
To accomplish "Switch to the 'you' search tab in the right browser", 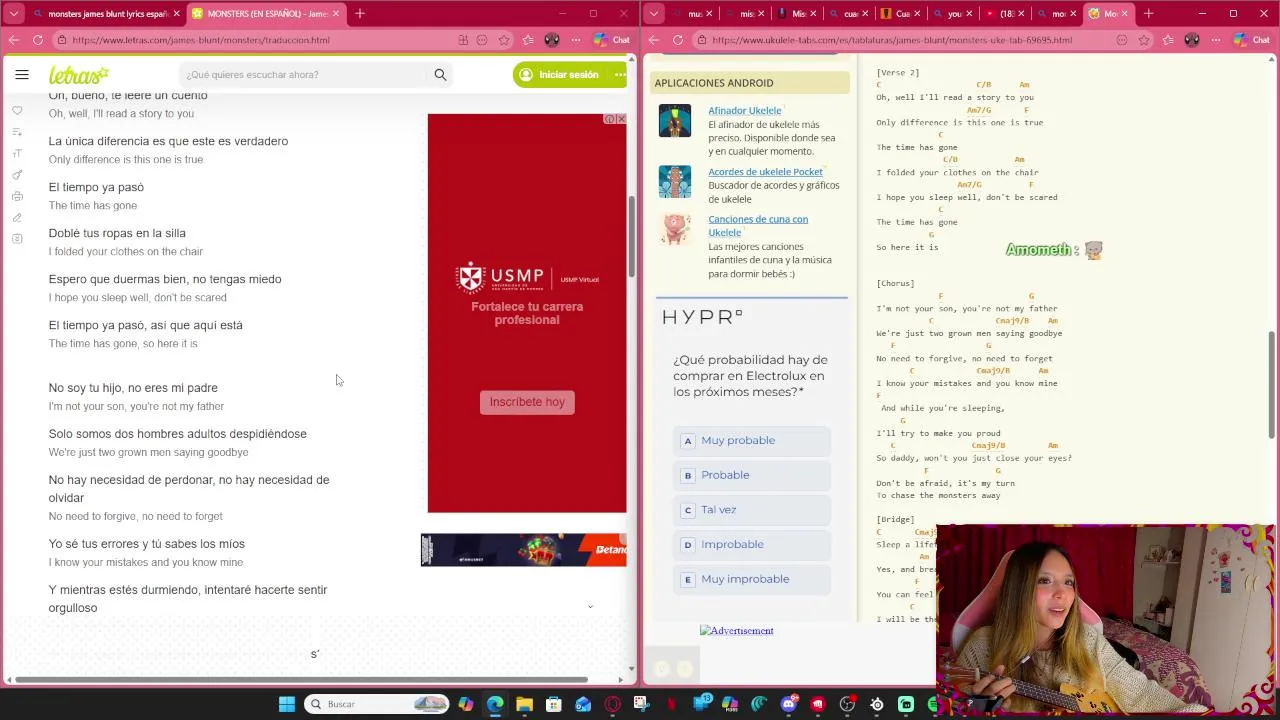I will 952,14.
